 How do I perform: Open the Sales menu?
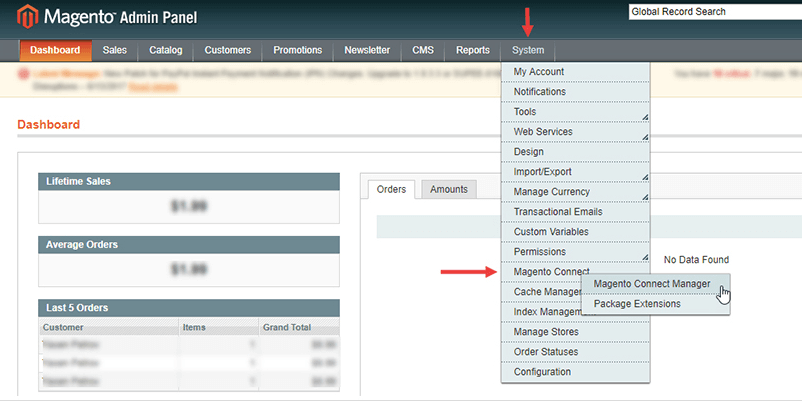click(x=114, y=50)
